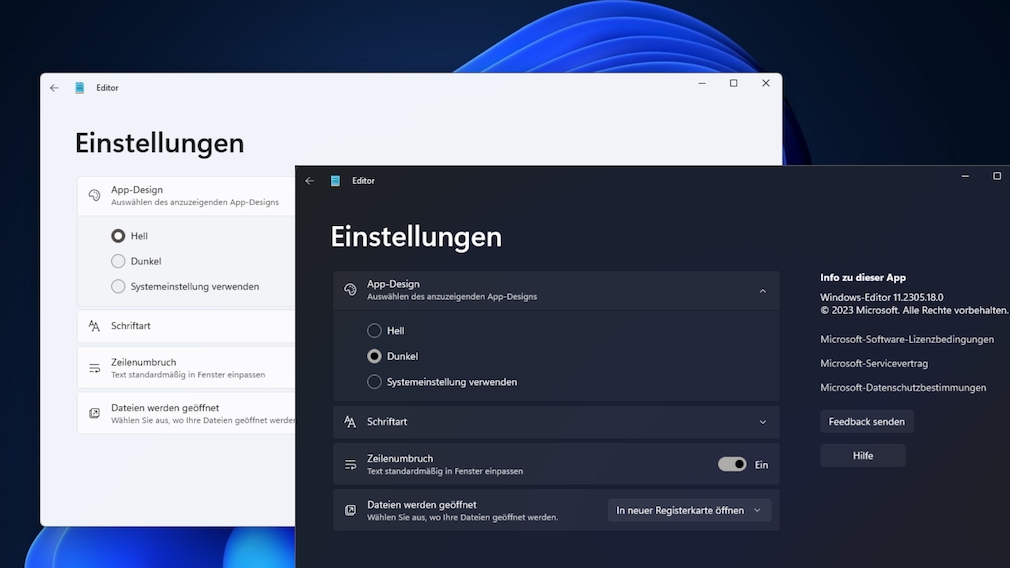Click Schriftart font icon in dark window
Viewport: 1010px width, 568px height.
(350, 422)
